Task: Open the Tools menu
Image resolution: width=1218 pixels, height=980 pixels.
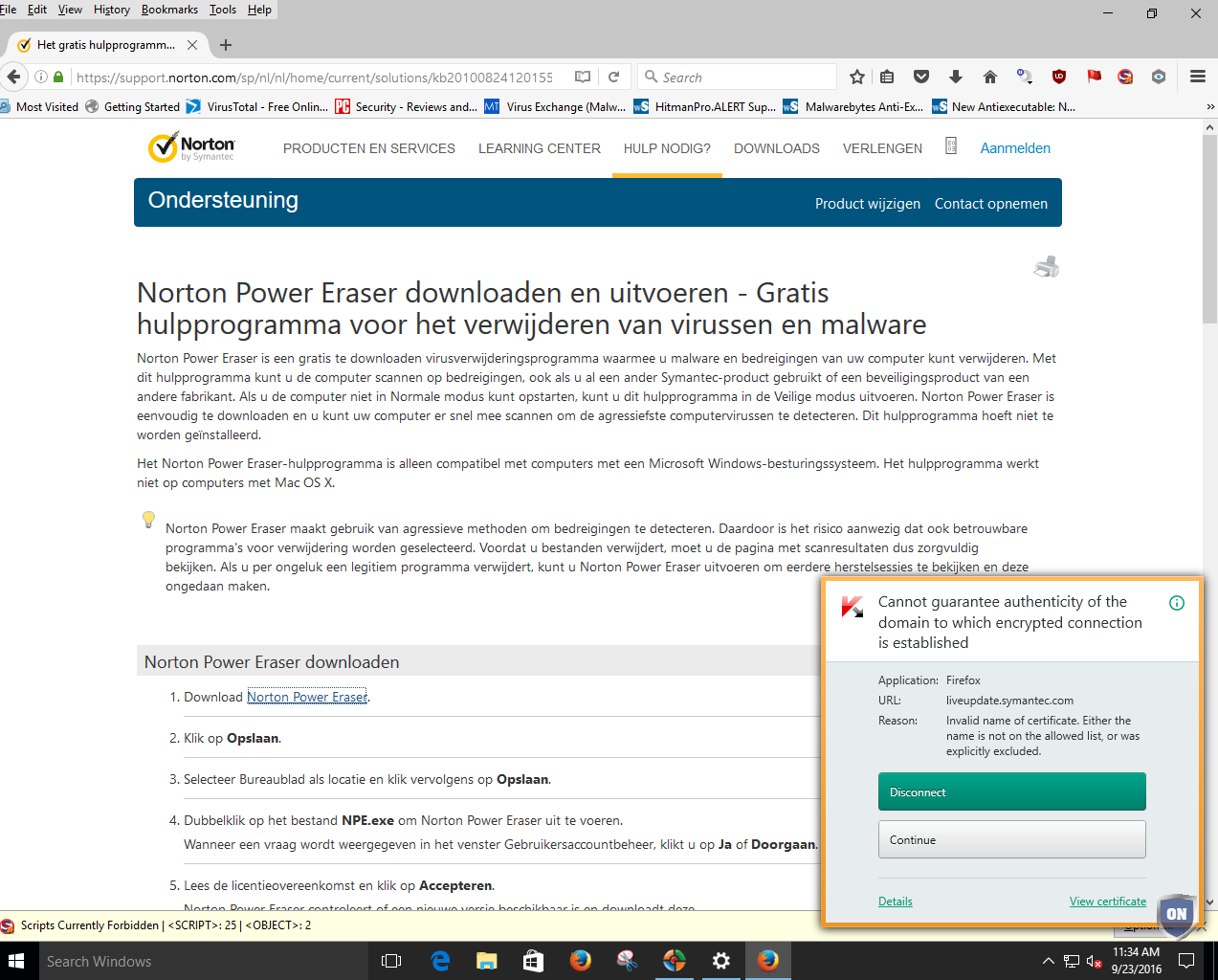Action: tap(223, 10)
